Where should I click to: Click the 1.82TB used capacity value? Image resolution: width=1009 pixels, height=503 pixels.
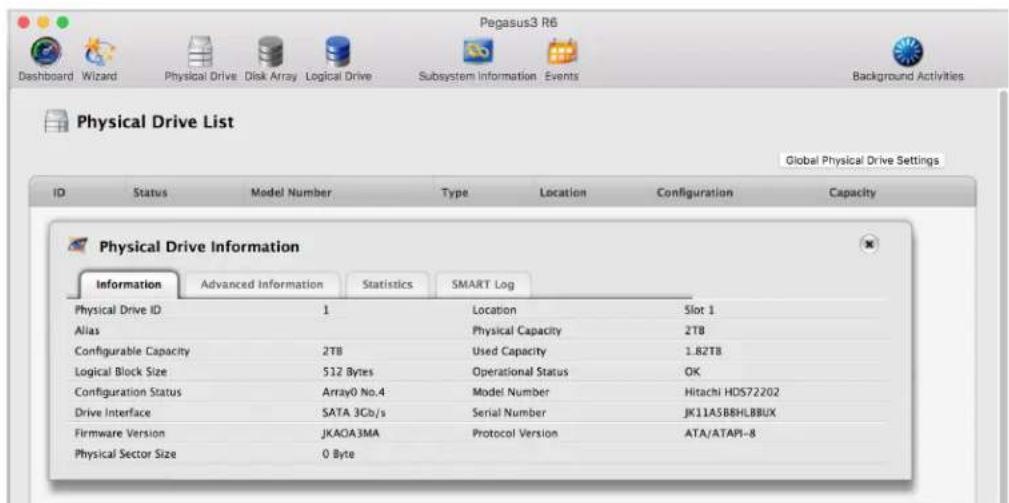[705, 351]
